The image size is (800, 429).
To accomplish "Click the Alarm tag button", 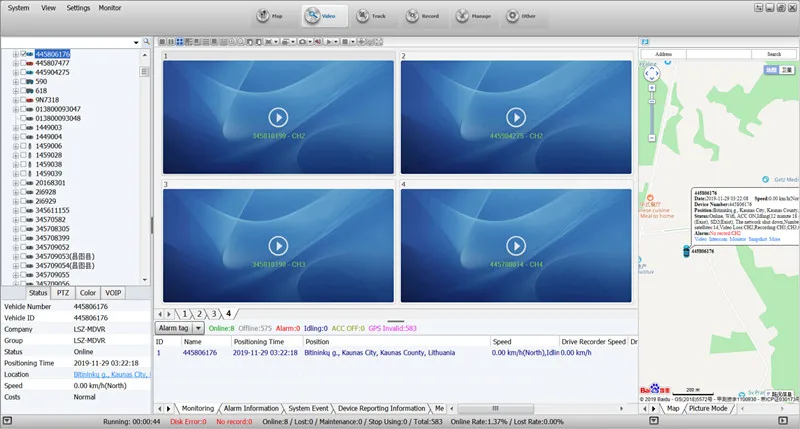I will point(173,328).
